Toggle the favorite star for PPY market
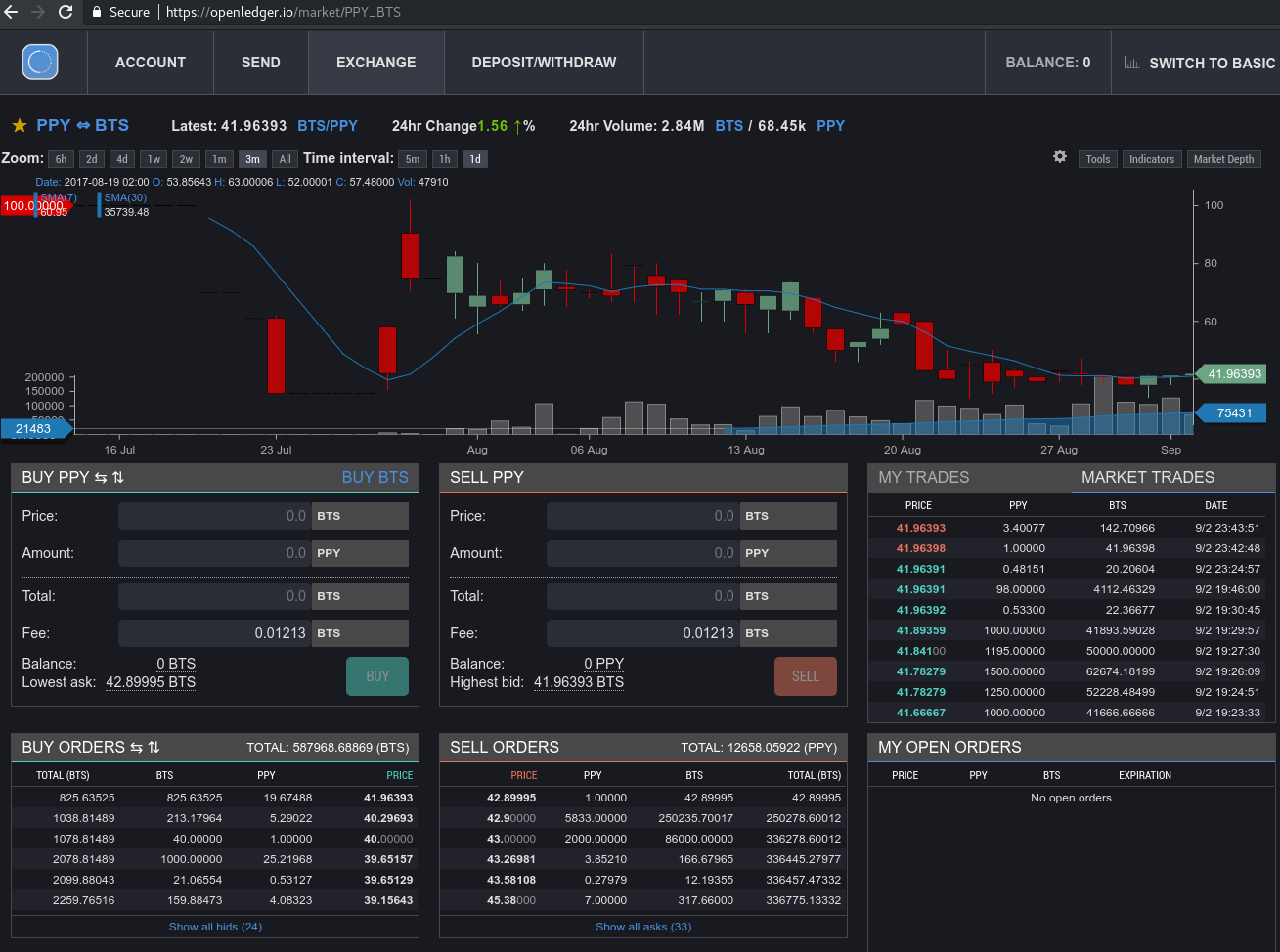 pos(19,125)
